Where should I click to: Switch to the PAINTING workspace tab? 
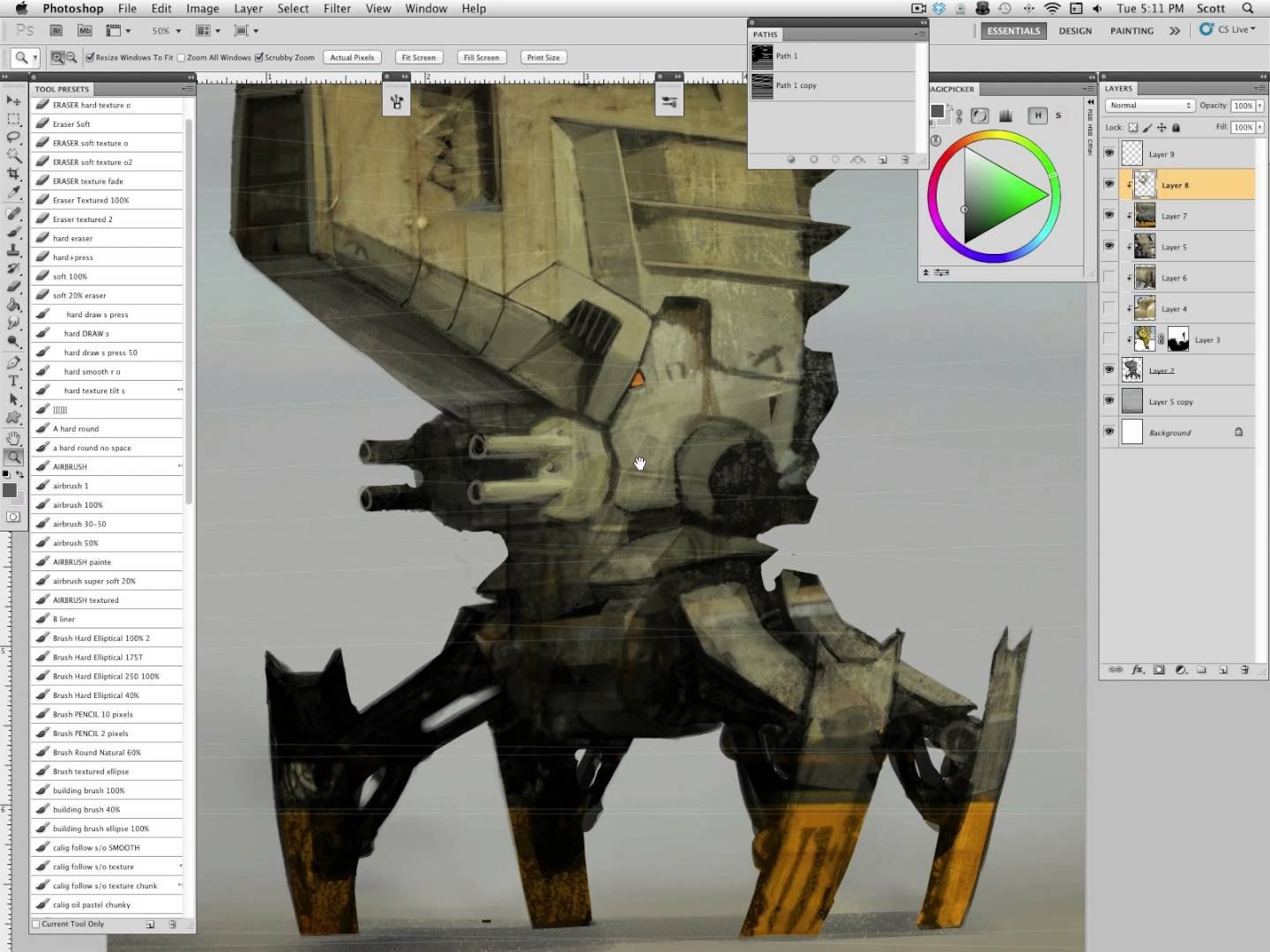coord(1131,30)
